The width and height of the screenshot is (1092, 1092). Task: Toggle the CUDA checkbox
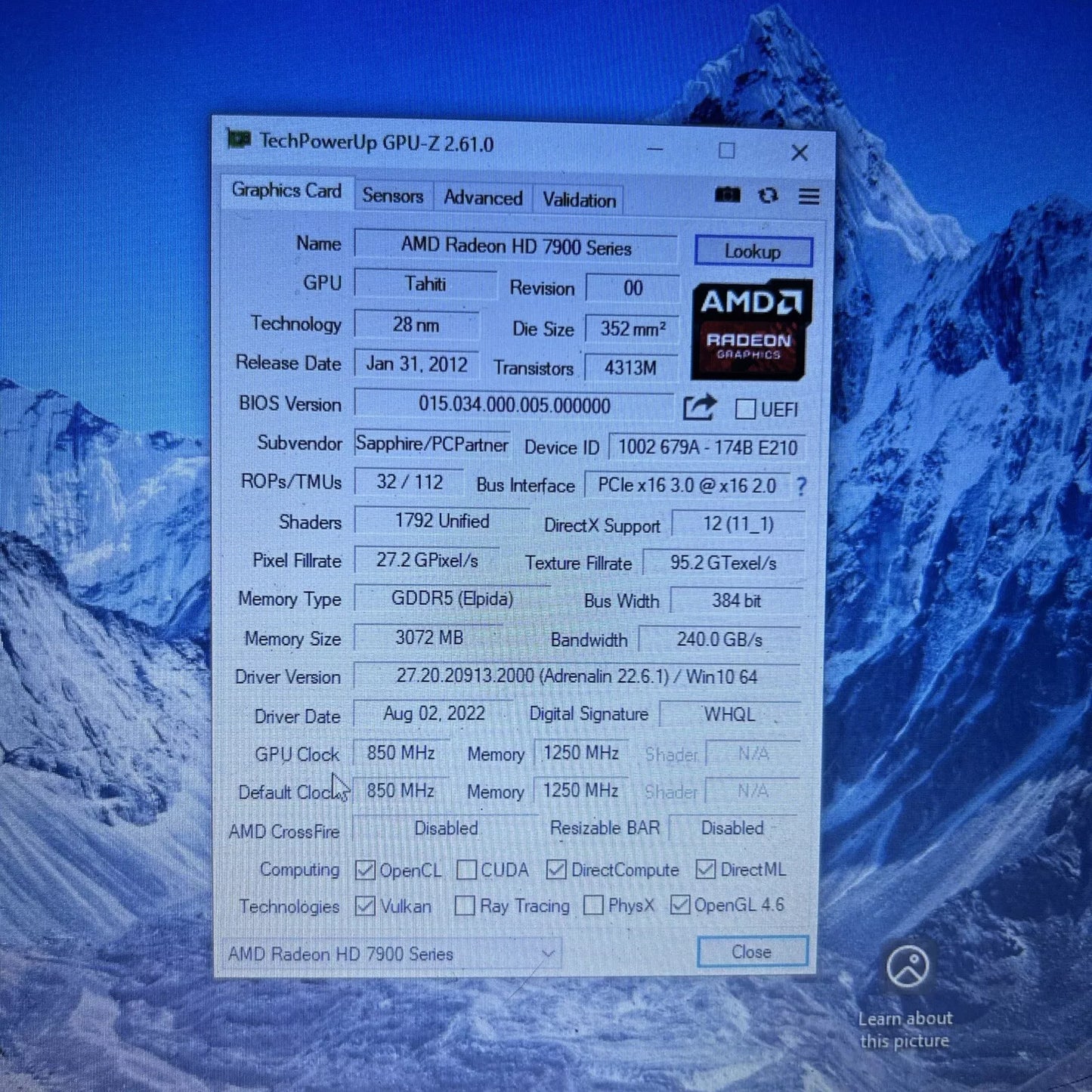click(467, 870)
